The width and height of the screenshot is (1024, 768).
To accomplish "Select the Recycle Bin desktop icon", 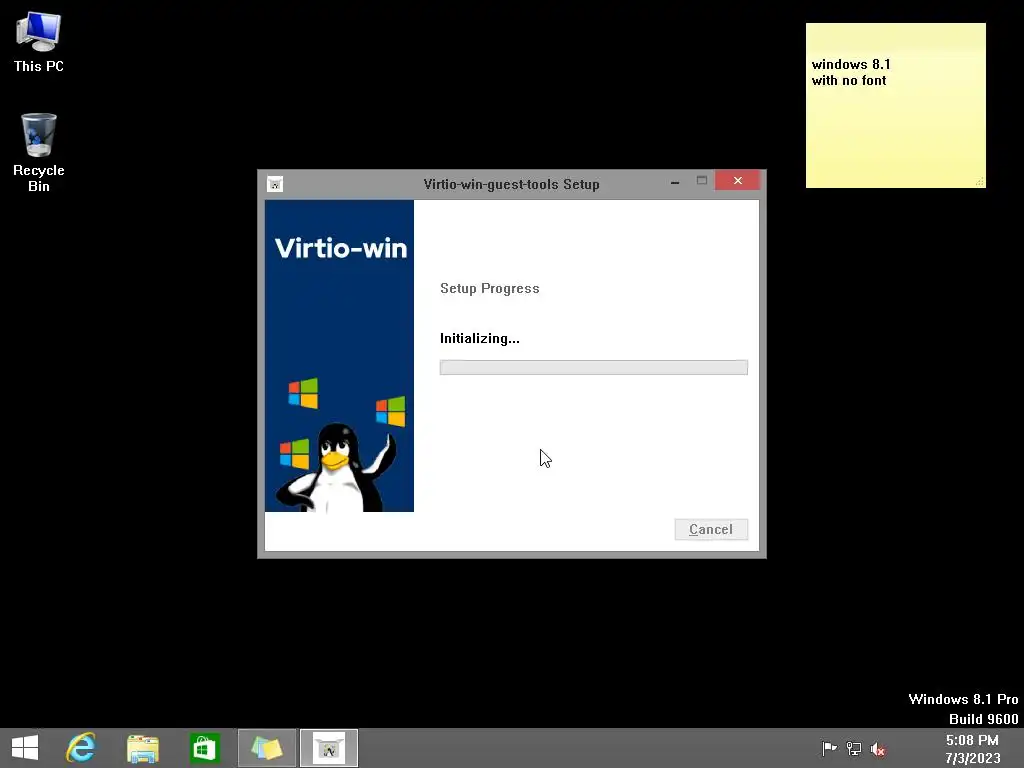I will tap(39, 153).
